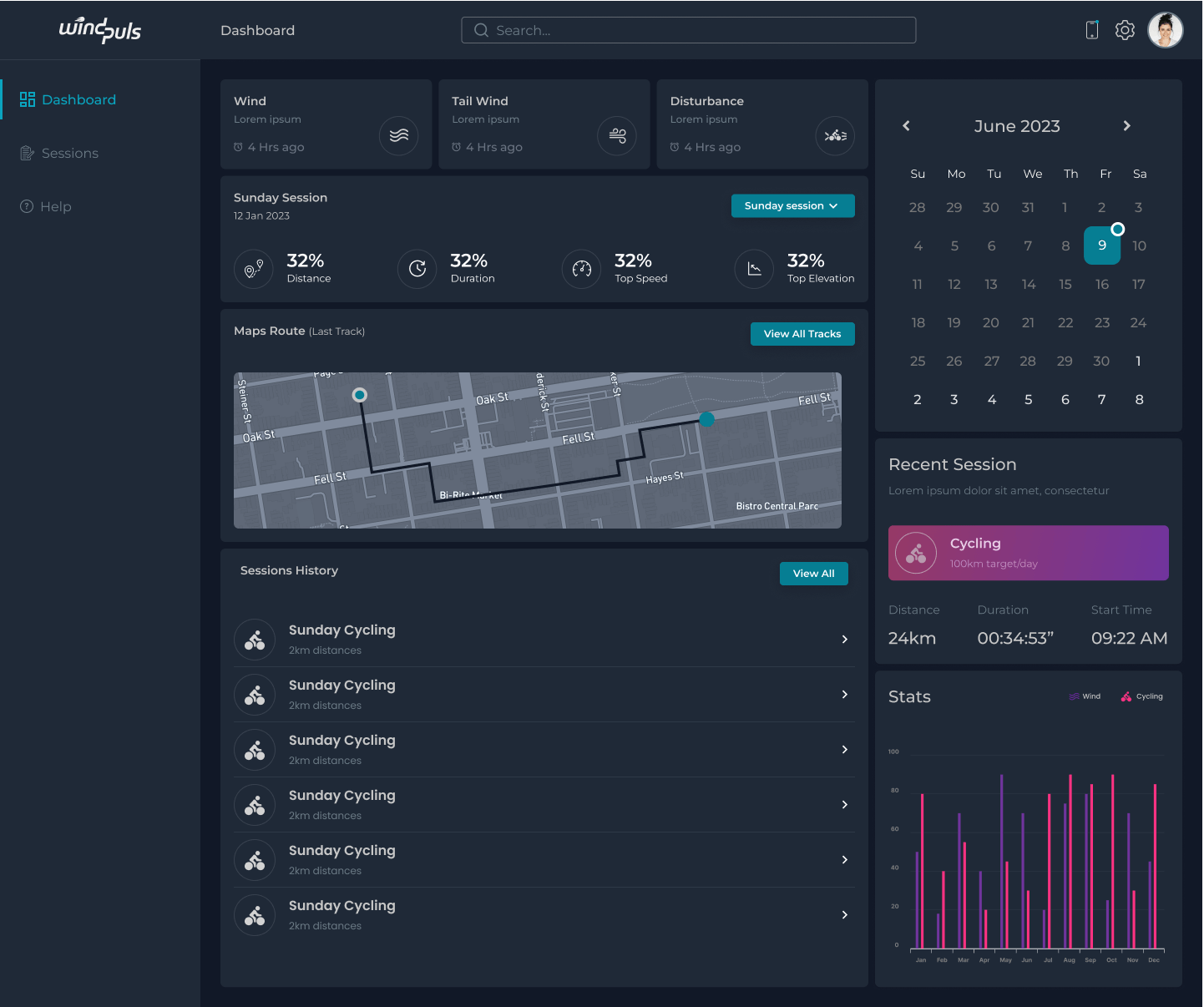Image resolution: width=1204 pixels, height=1007 pixels.
Task: Open the Sunday session dropdown
Action: (792, 206)
